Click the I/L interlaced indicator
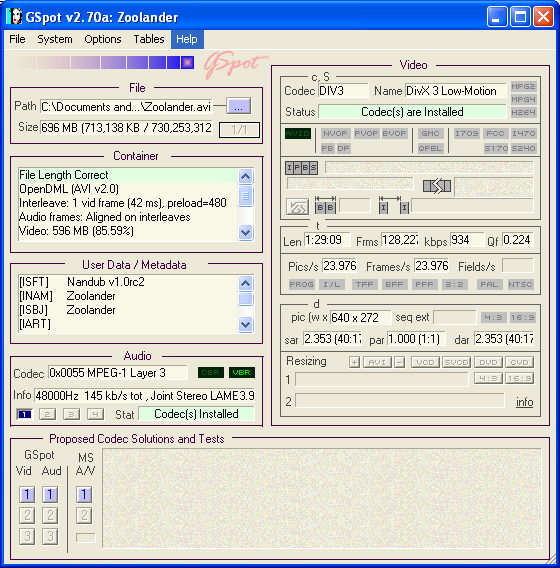Image resolution: width=560 pixels, height=568 pixels. coord(332,284)
